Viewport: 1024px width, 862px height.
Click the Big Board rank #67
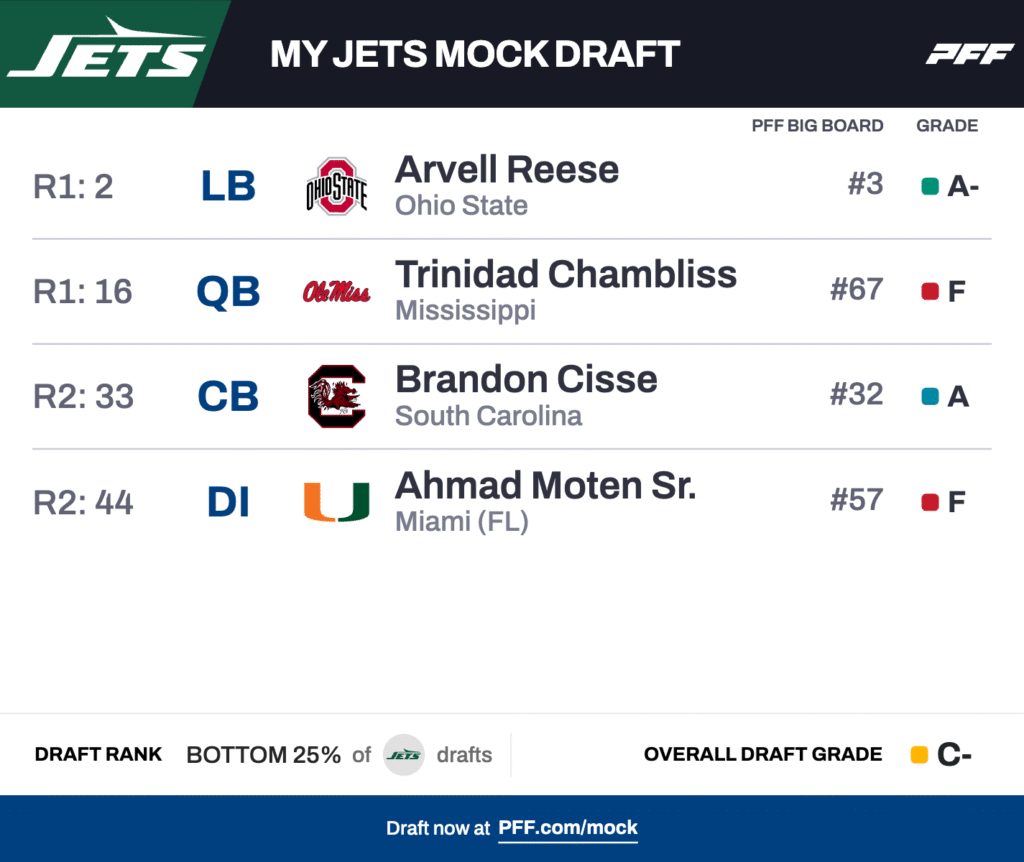[x=856, y=290]
